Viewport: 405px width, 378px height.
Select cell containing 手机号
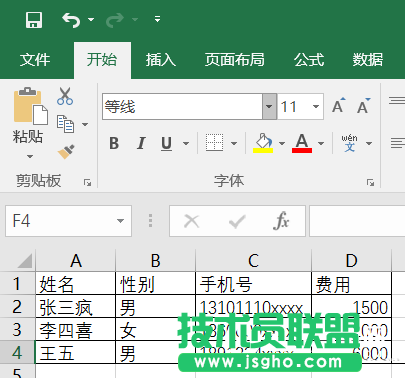coord(253,284)
